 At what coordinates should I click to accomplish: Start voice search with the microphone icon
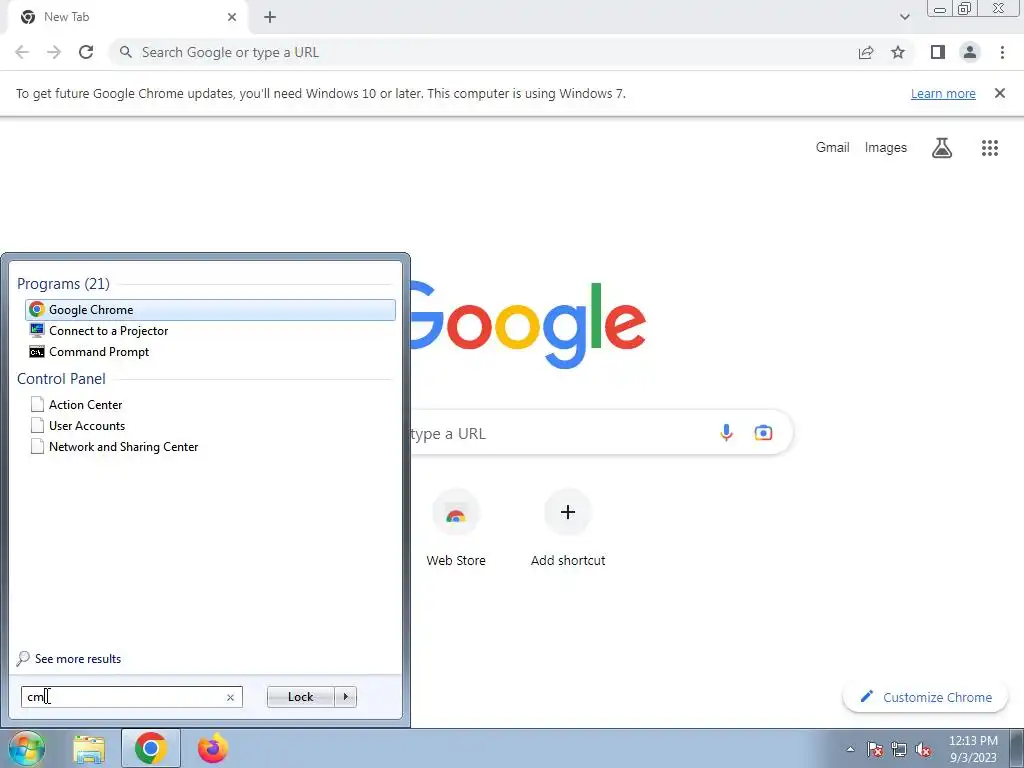click(726, 432)
